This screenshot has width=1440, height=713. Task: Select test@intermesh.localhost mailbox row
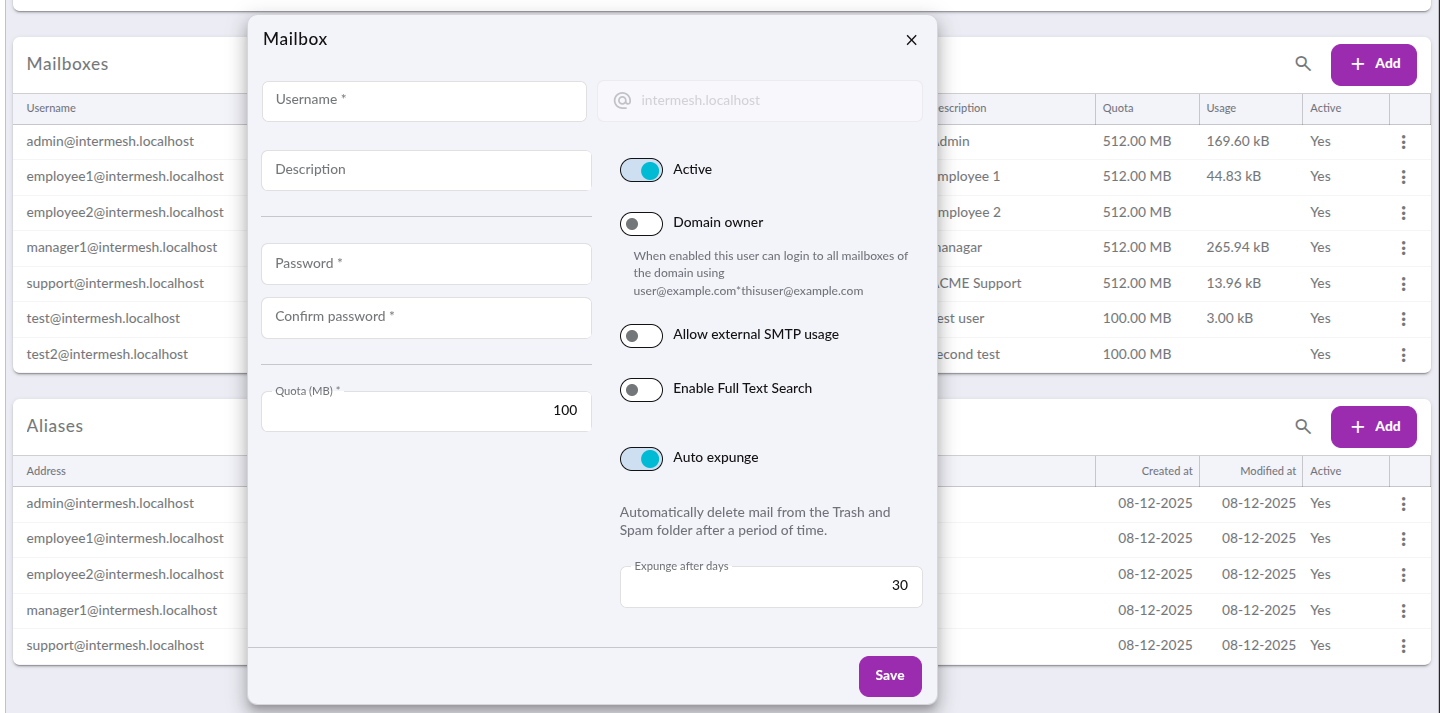pyautogui.click(x=103, y=319)
